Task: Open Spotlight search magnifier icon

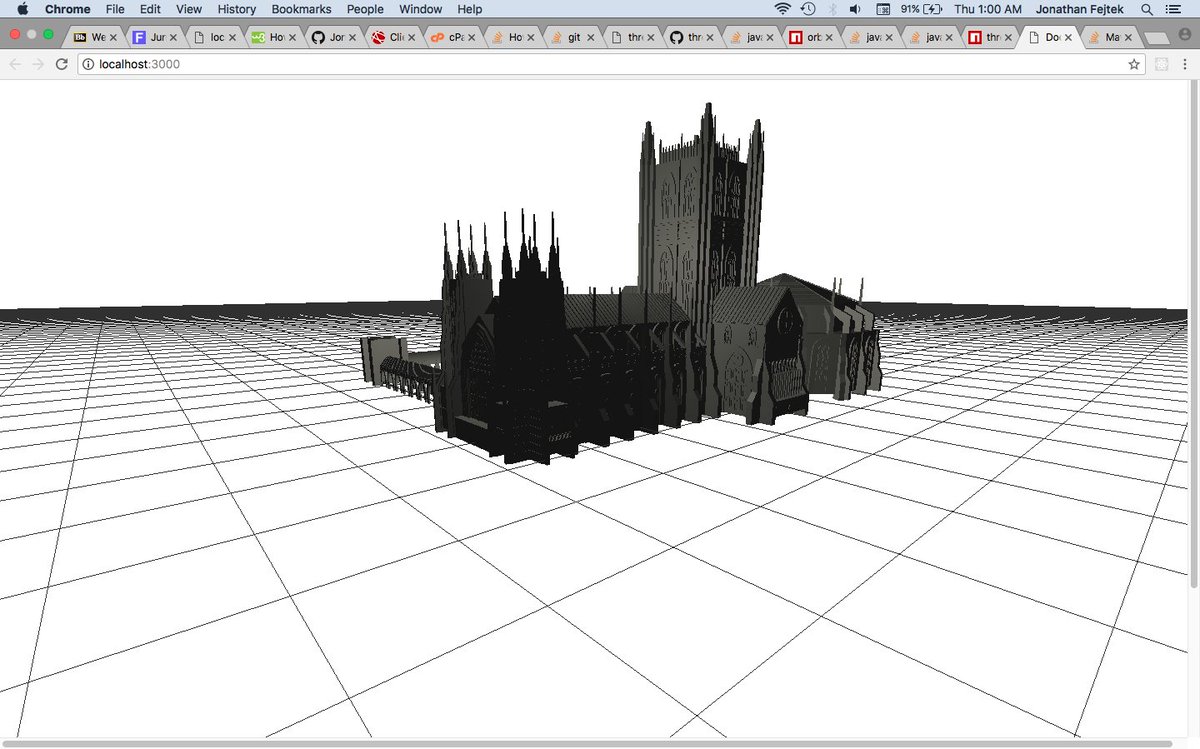Action: 1147,9
